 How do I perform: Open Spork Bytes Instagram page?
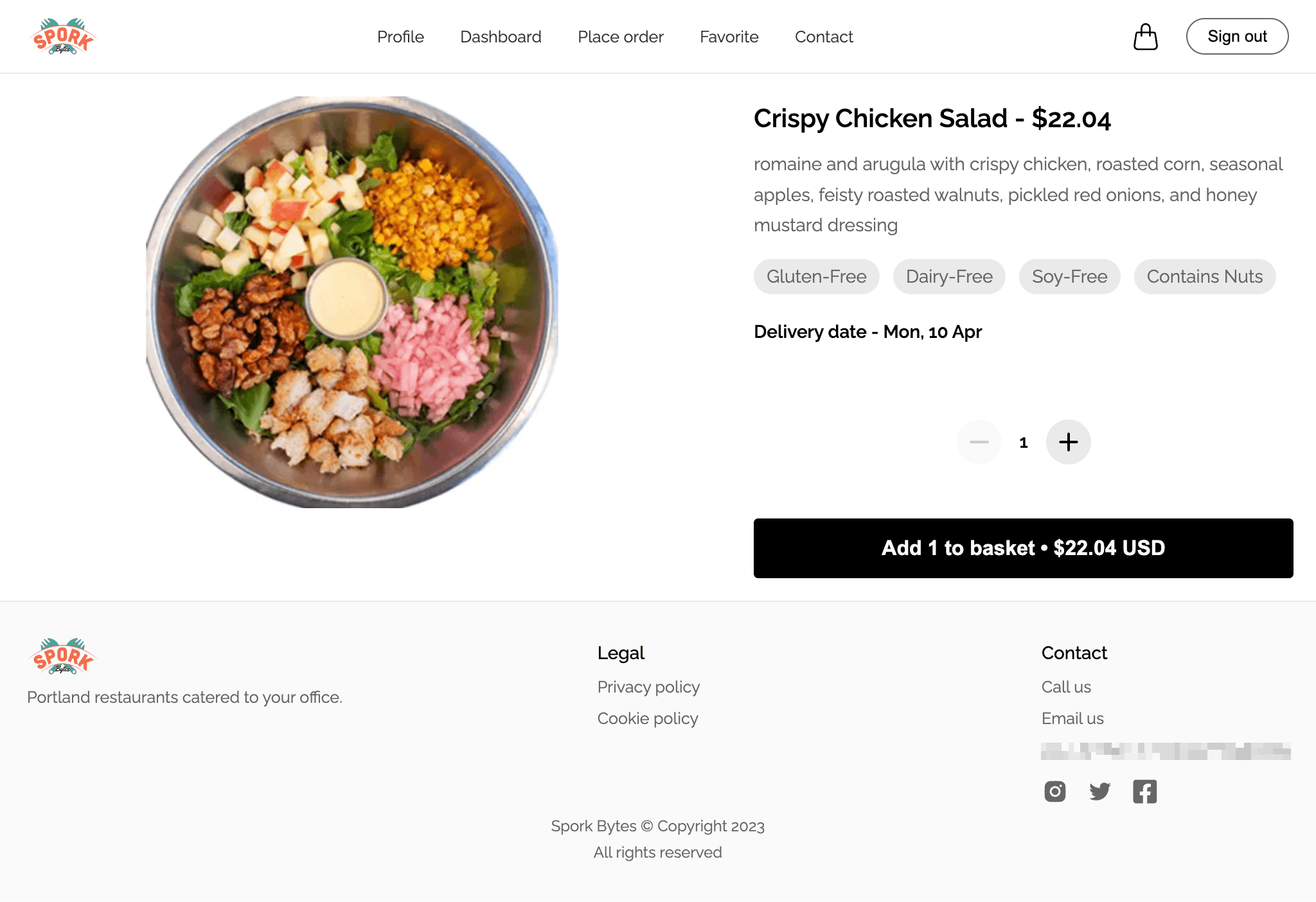pyautogui.click(x=1054, y=791)
